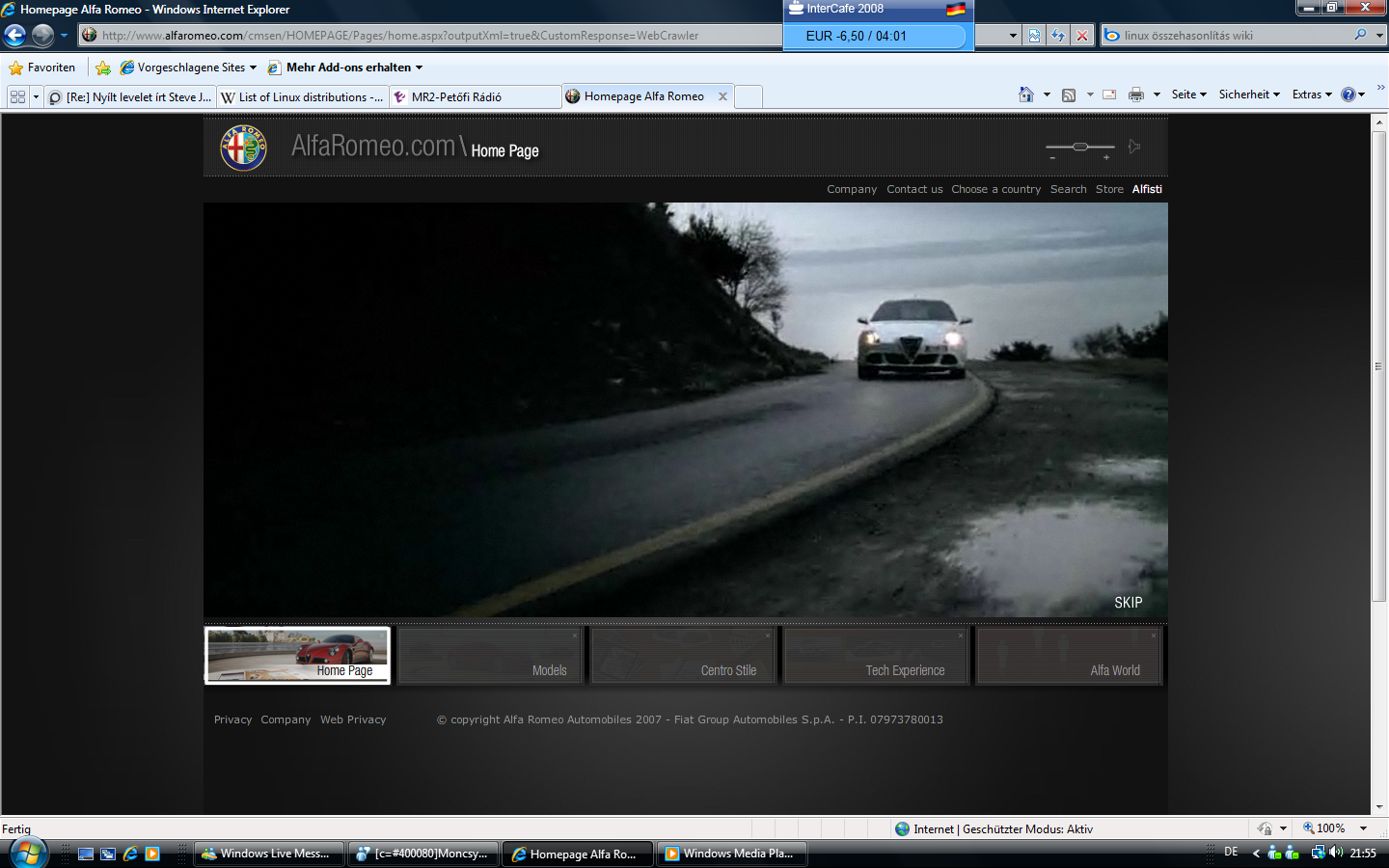Click the Windows Start orb

(29, 854)
